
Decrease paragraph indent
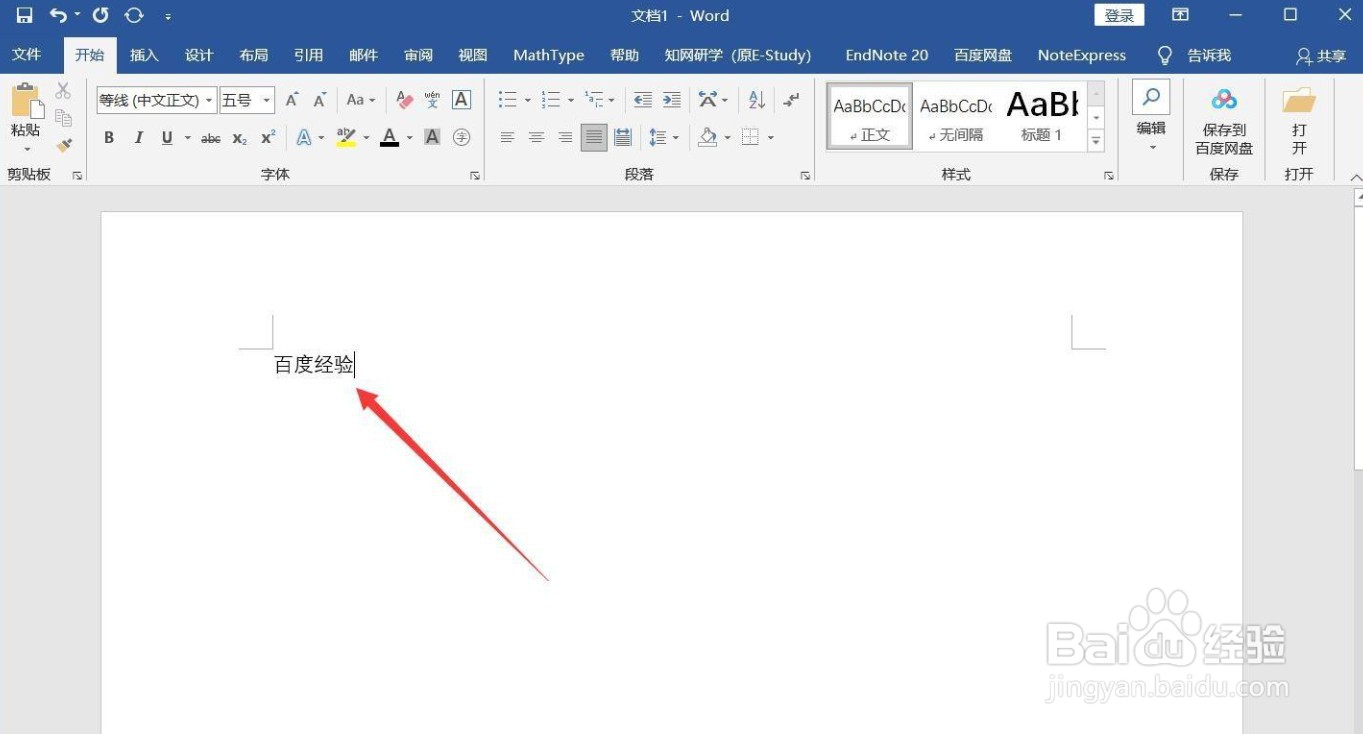point(643,100)
